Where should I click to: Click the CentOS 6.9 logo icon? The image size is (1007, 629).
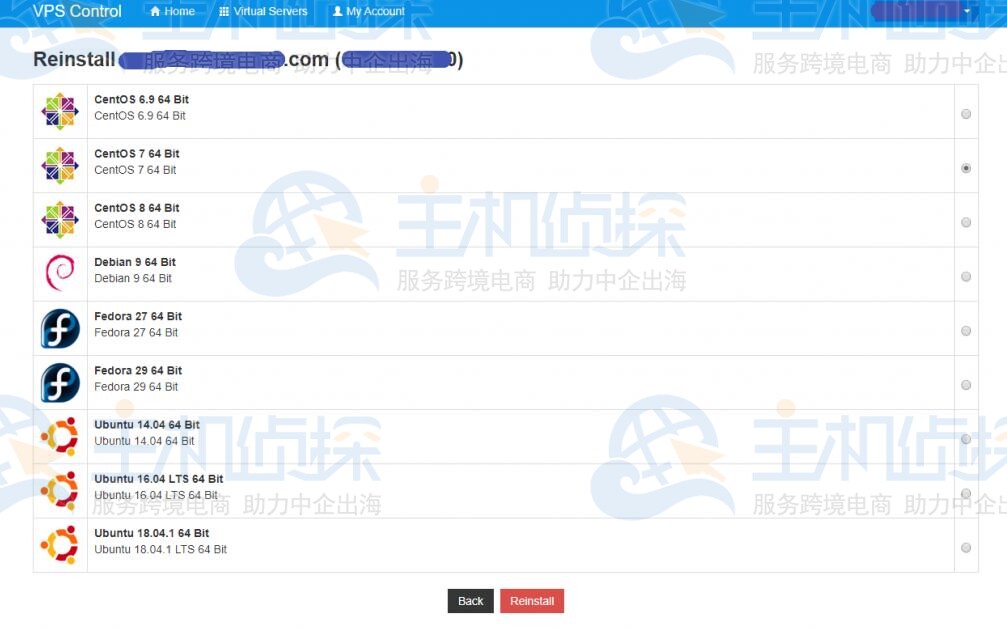[x=60, y=111]
